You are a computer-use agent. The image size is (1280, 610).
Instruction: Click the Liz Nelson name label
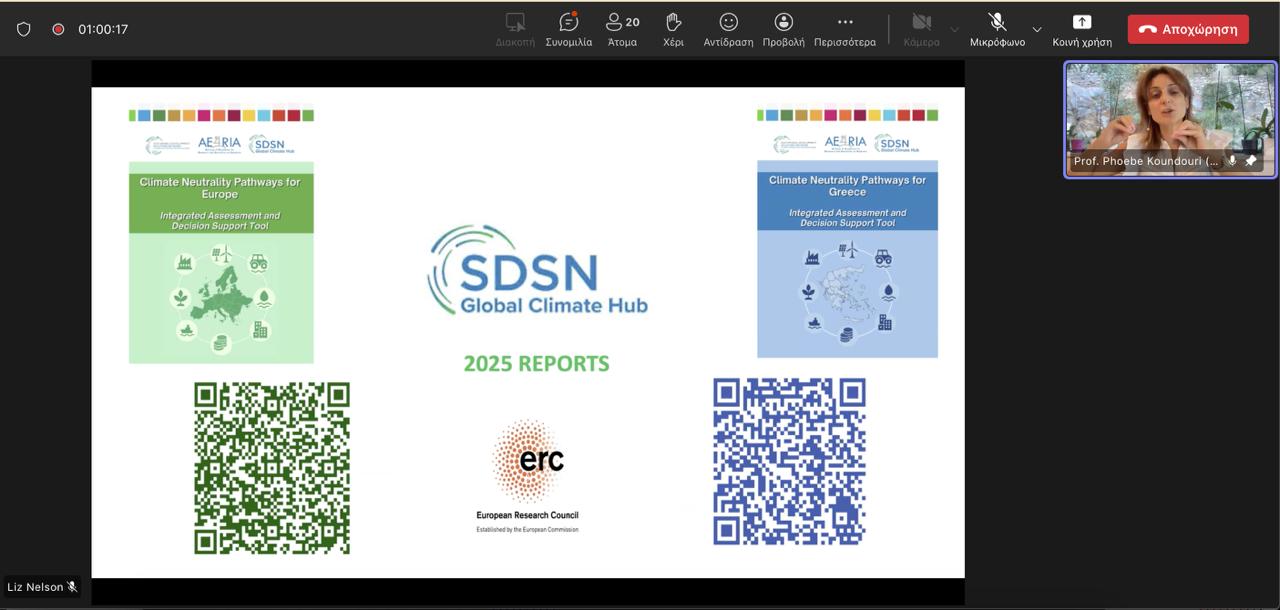point(36,587)
